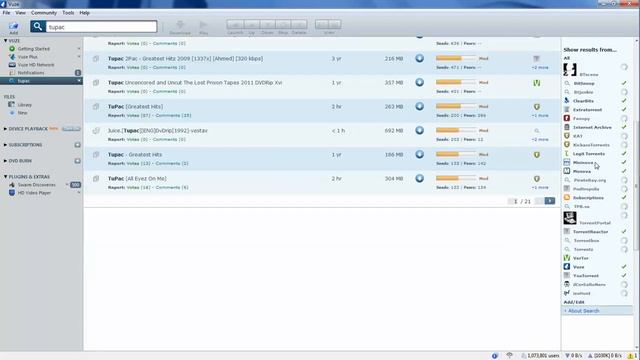Toggle Internet Archive source checkmark

tap(624, 127)
